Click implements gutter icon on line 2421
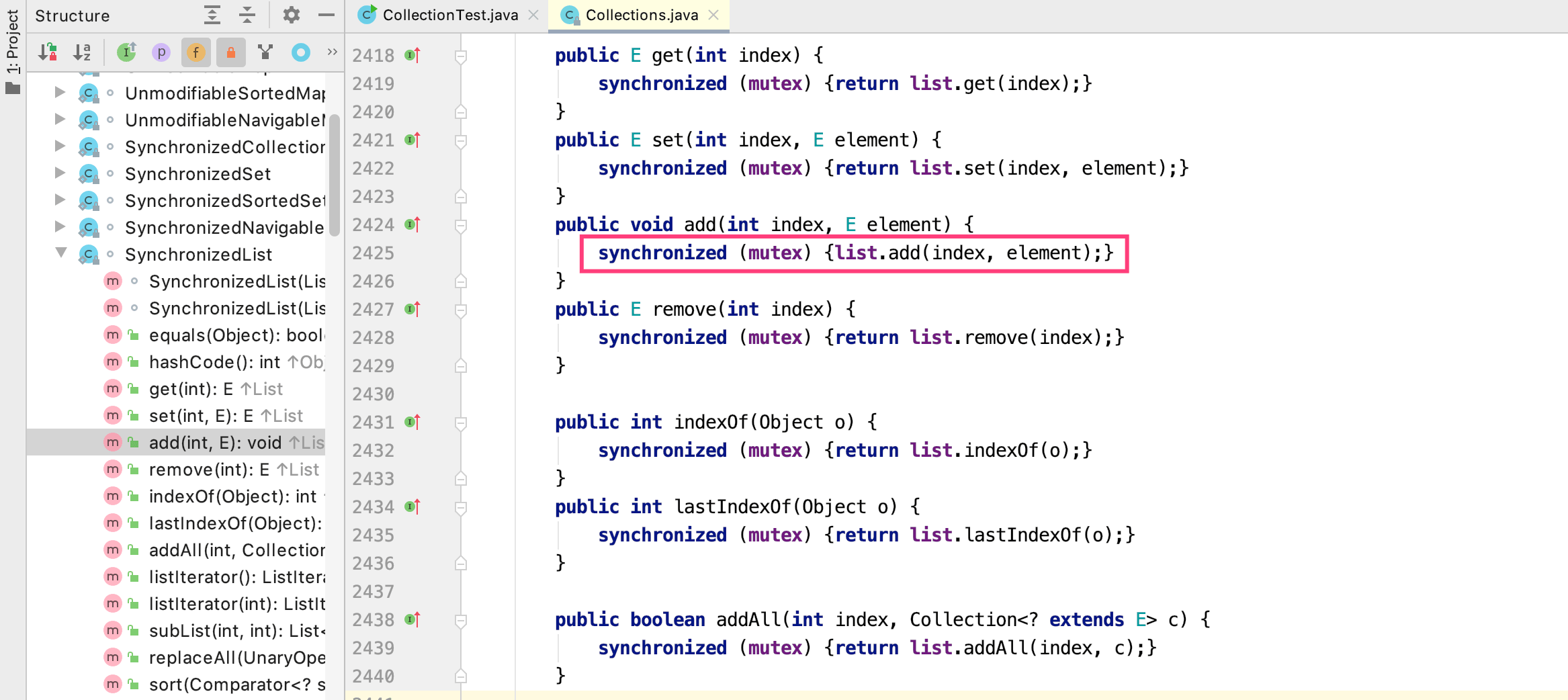 pyautogui.click(x=412, y=140)
